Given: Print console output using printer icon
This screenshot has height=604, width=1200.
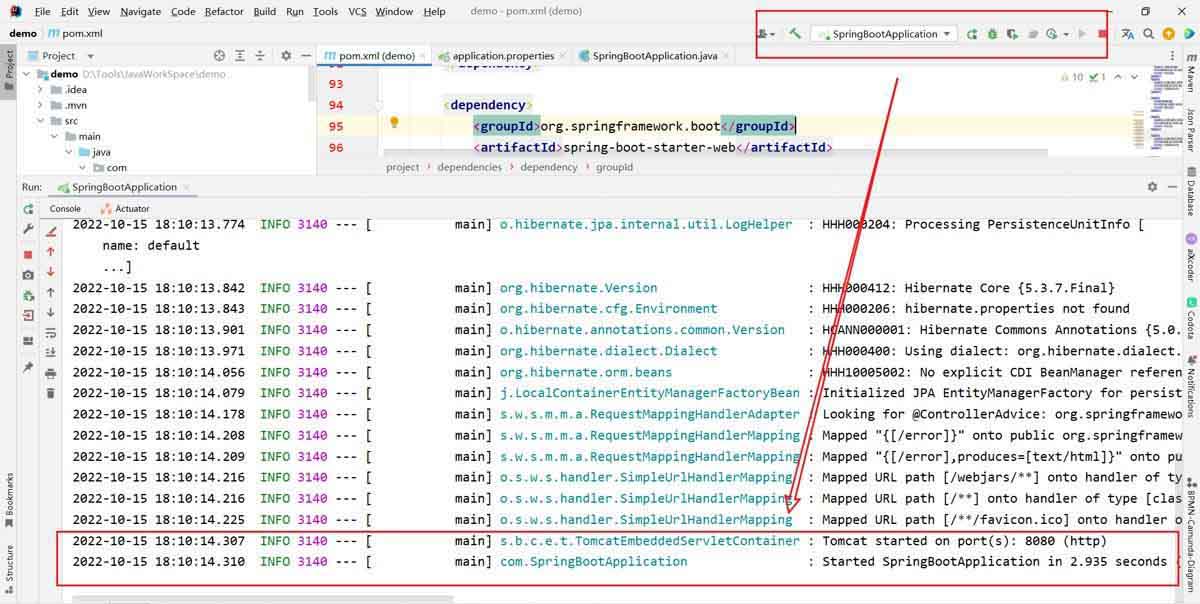Looking at the screenshot, I should (x=51, y=372).
